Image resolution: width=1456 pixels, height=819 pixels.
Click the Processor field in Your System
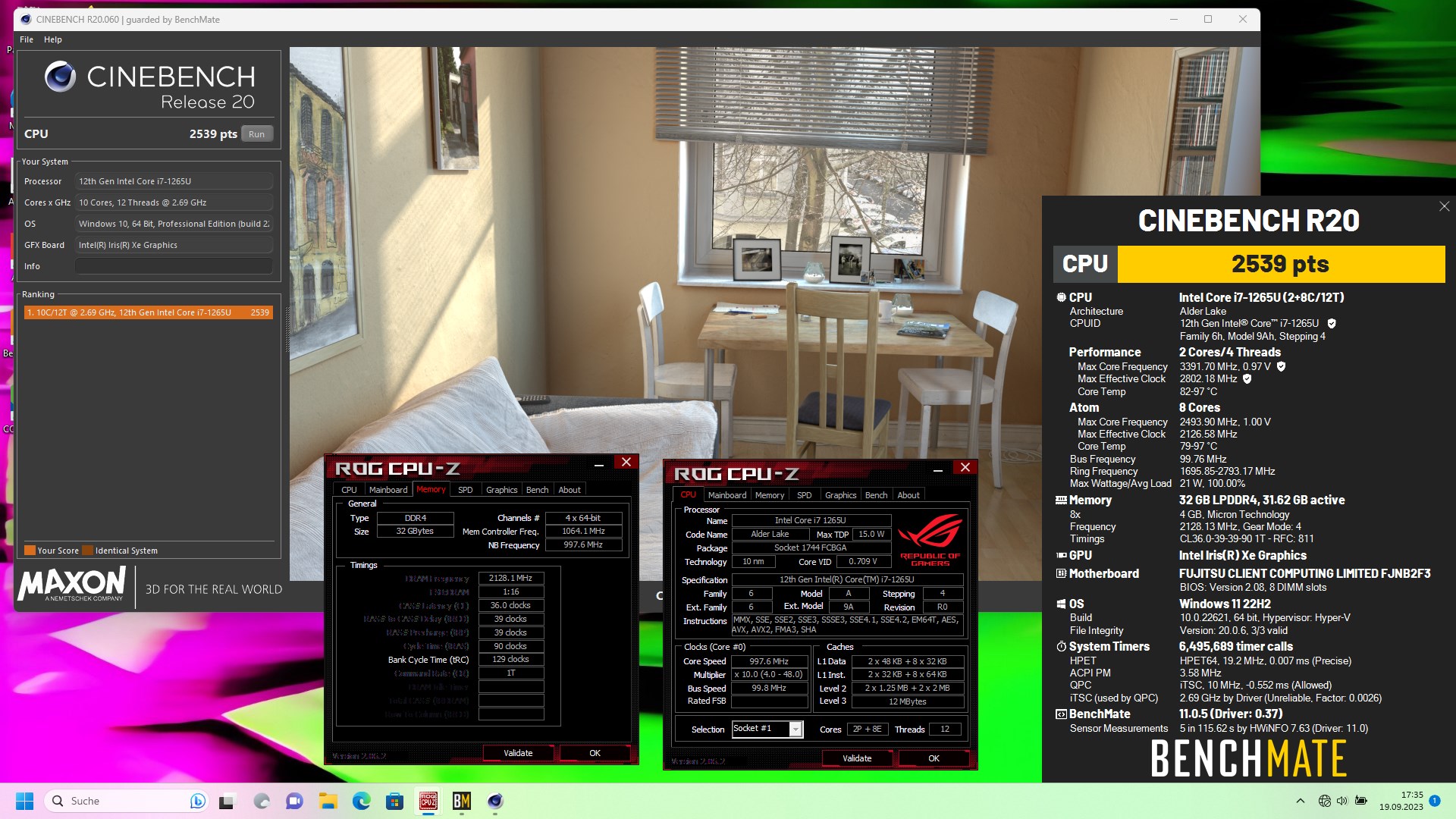point(174,181)
